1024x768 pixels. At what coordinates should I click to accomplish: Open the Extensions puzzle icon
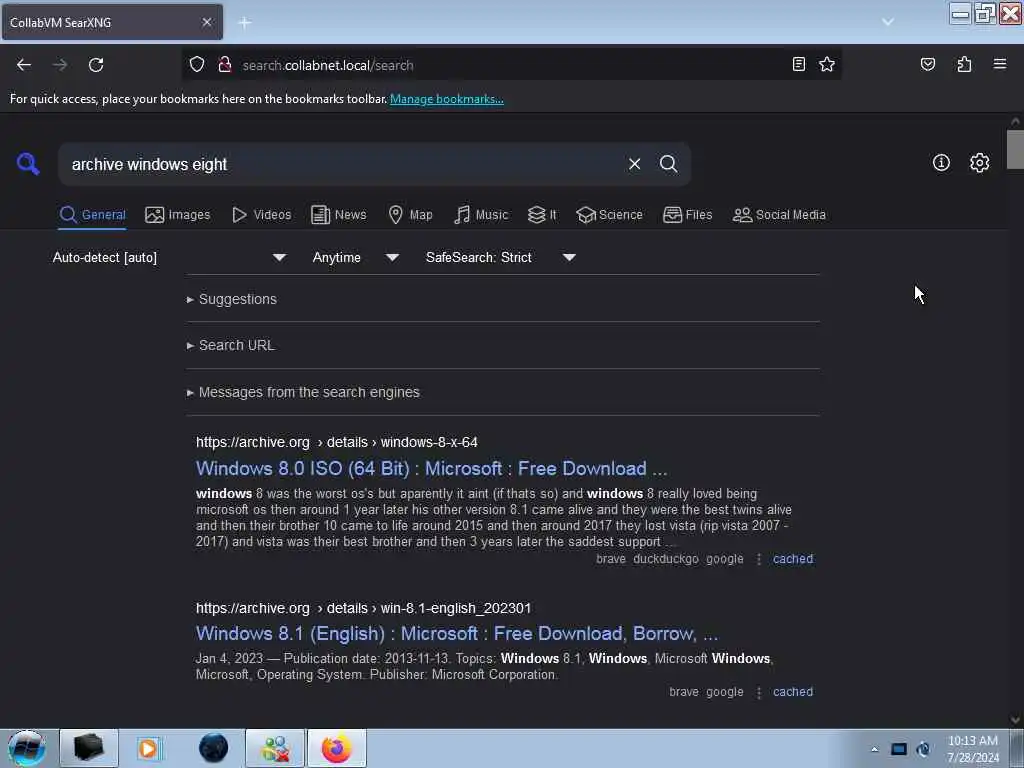coord(964,64)
